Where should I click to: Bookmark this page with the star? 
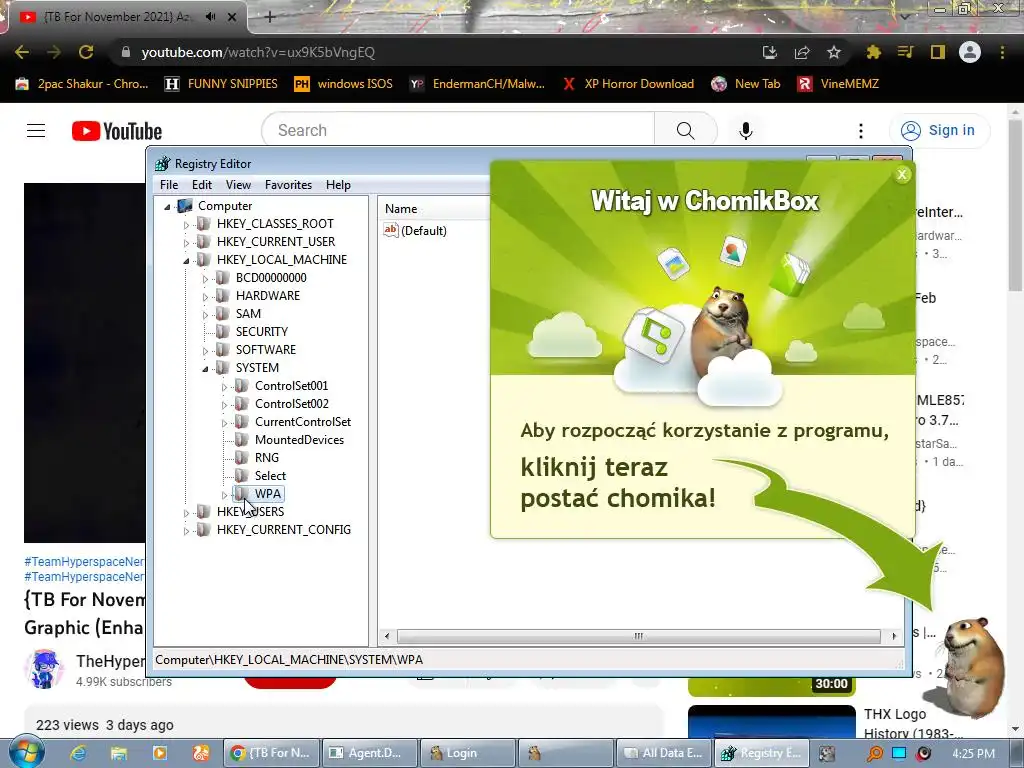(834, 52)
